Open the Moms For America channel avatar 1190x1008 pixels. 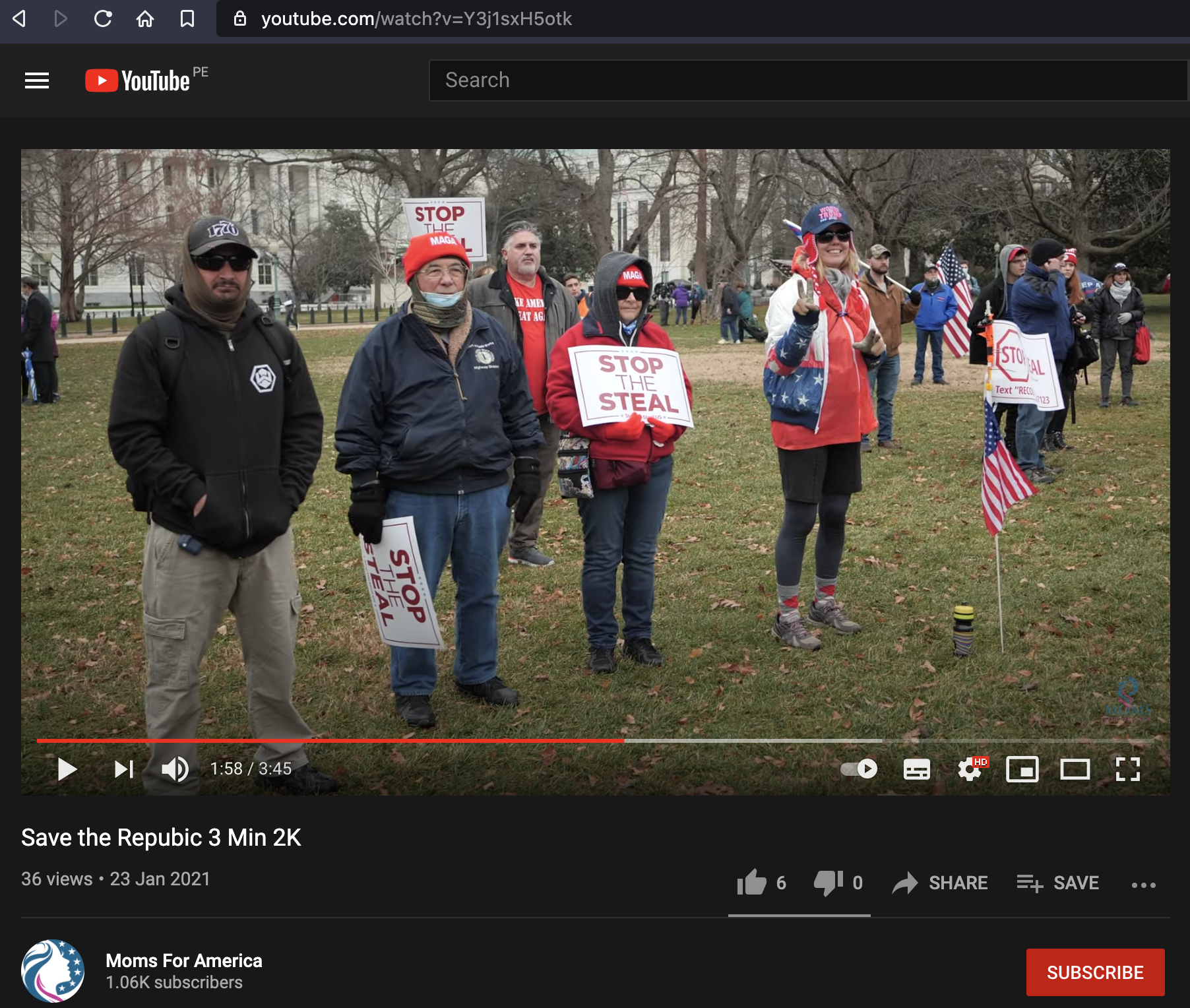tap(53, 972)
